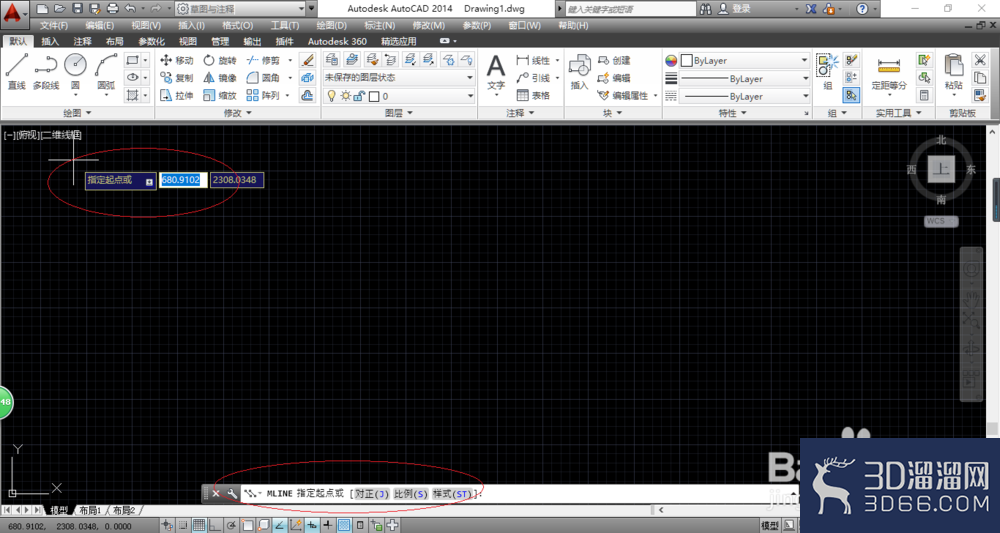Screen dimensions: 1000x533
Task: Toggle Snap mode in status bar
Action: 182,526
